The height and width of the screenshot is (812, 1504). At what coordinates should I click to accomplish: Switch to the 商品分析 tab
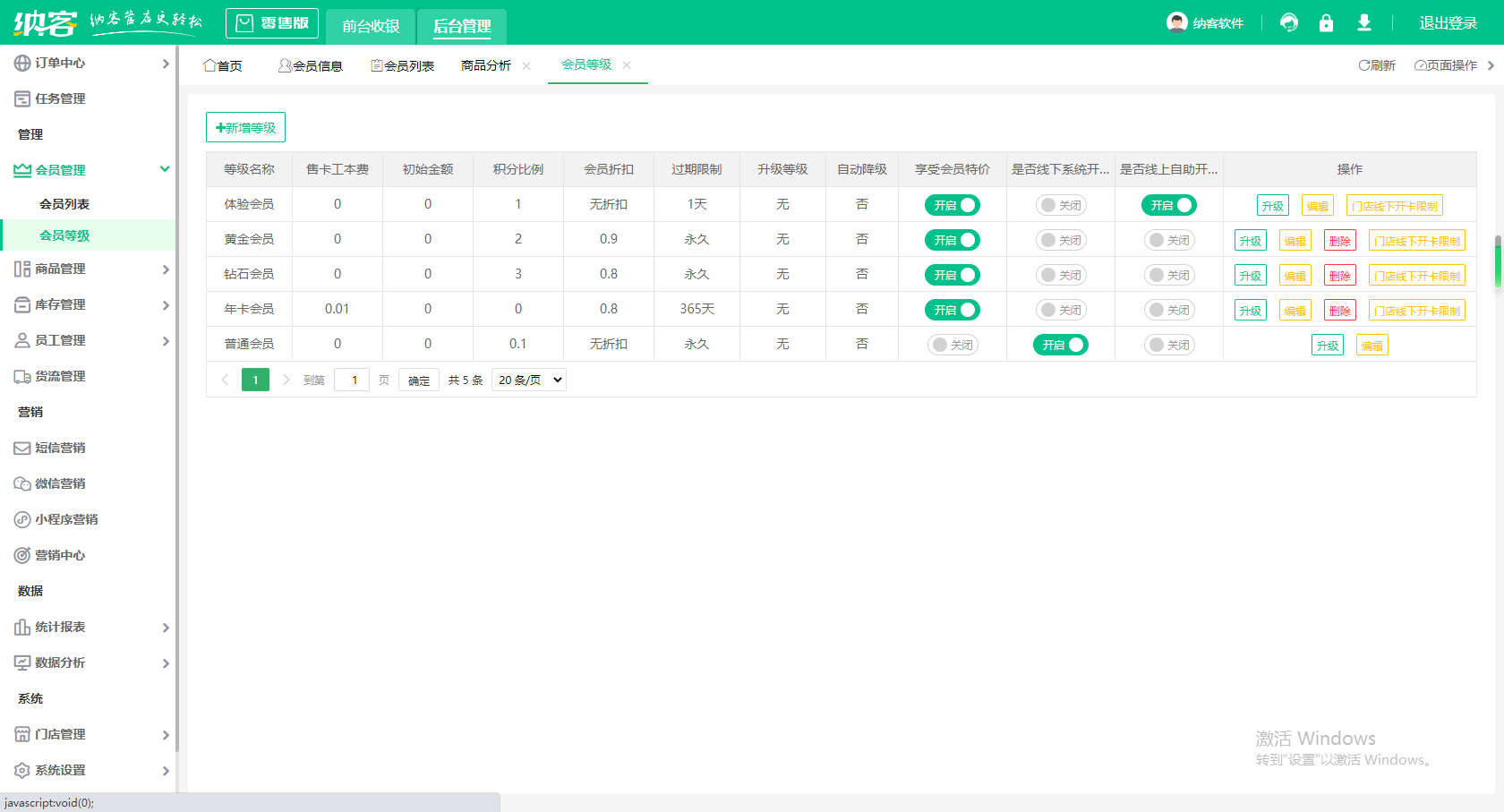[x=486, y=65]
